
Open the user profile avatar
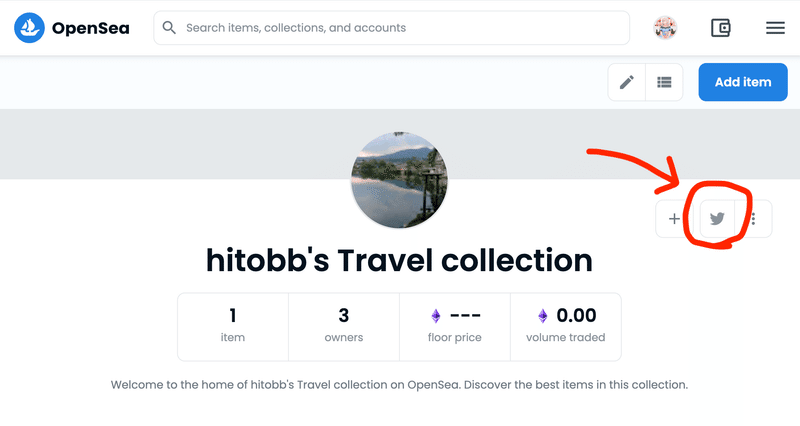tap(665, 28)
